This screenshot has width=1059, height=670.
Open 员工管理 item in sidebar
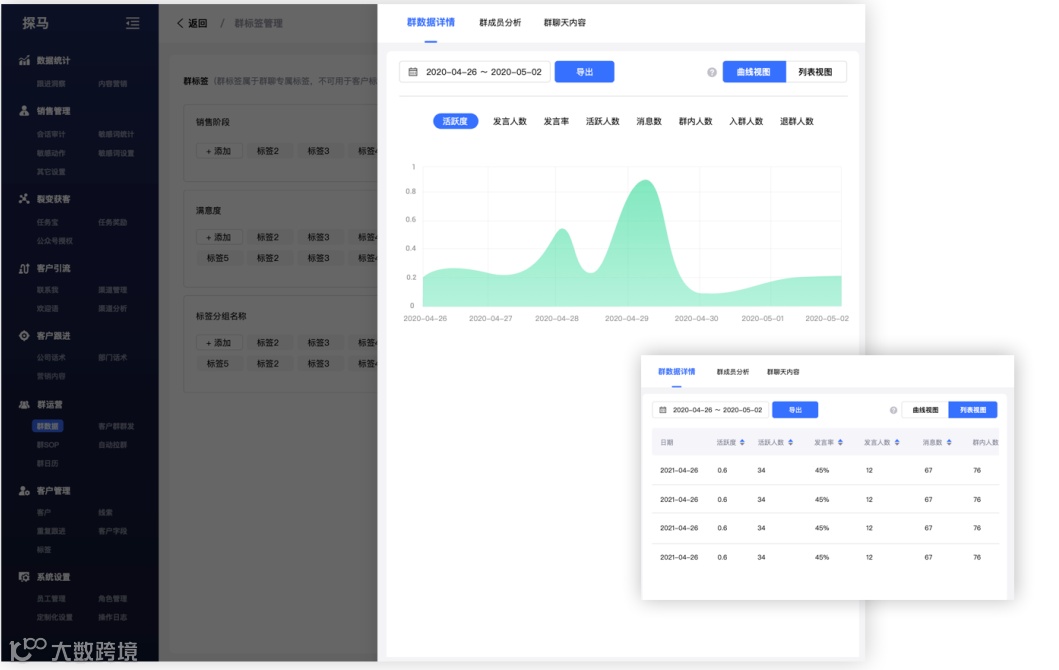click(x=51, y=598)
